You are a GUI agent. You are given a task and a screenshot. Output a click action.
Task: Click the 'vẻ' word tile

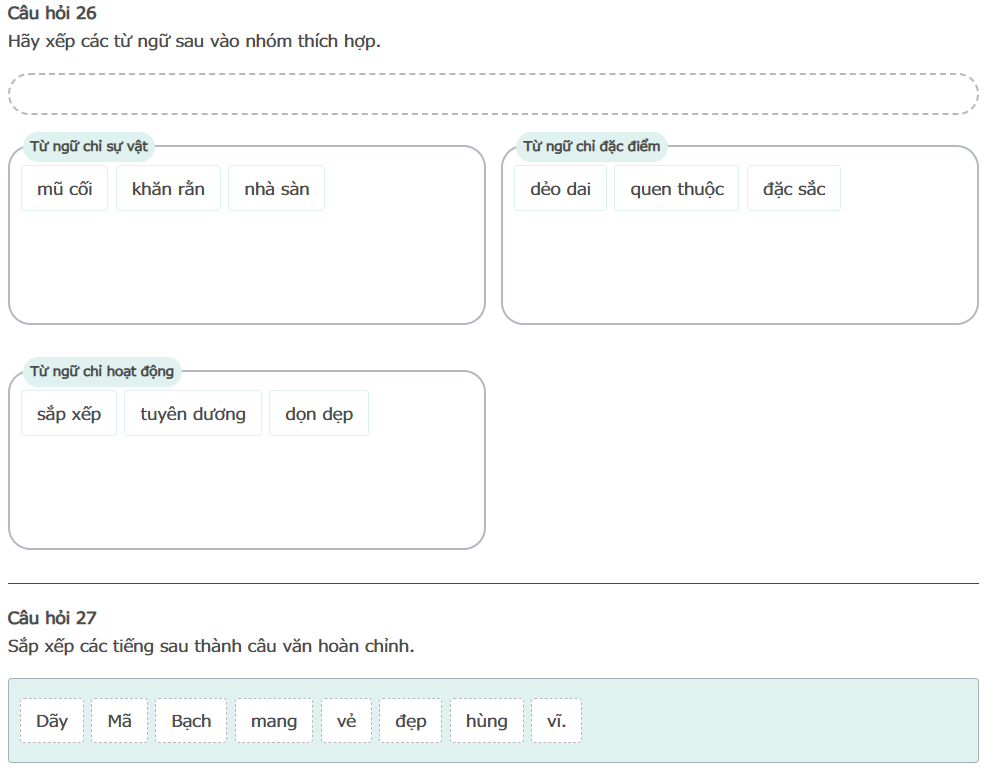[x=346, y=721]
